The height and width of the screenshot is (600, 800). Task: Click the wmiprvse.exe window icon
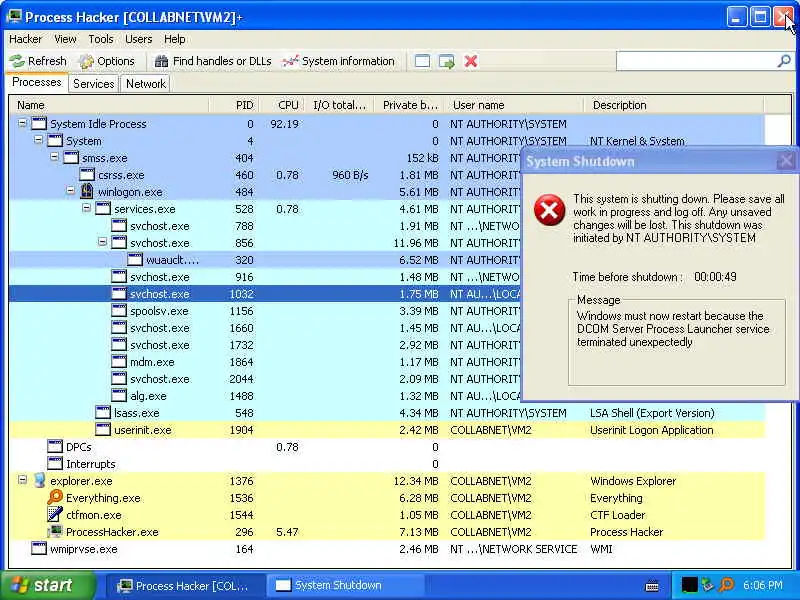[39, 548]
